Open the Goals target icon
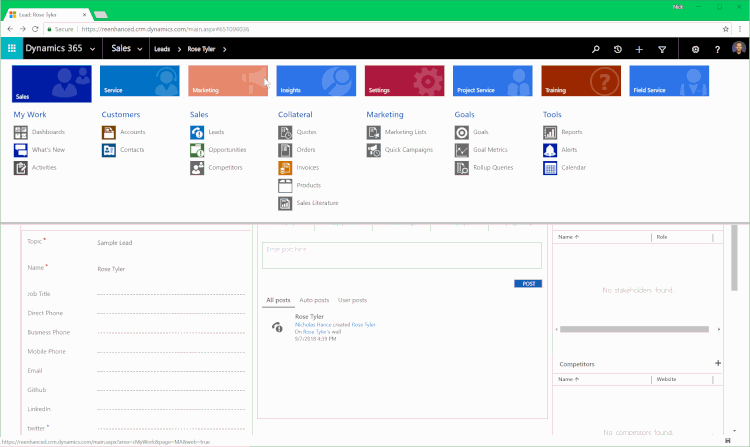Screen dimensions: 750x447 462,132
